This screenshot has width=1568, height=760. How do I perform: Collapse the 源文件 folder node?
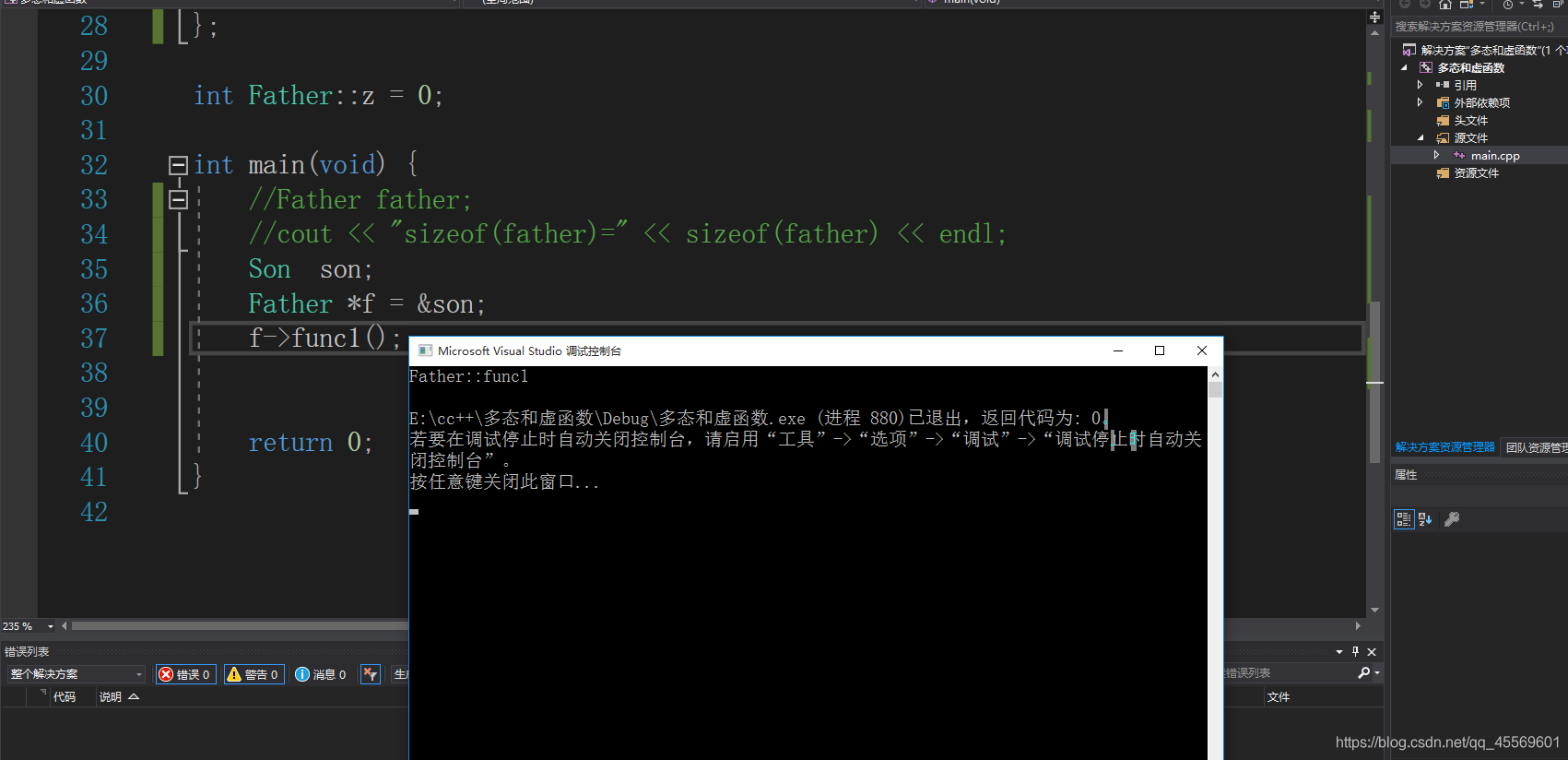click(1421, 137)
